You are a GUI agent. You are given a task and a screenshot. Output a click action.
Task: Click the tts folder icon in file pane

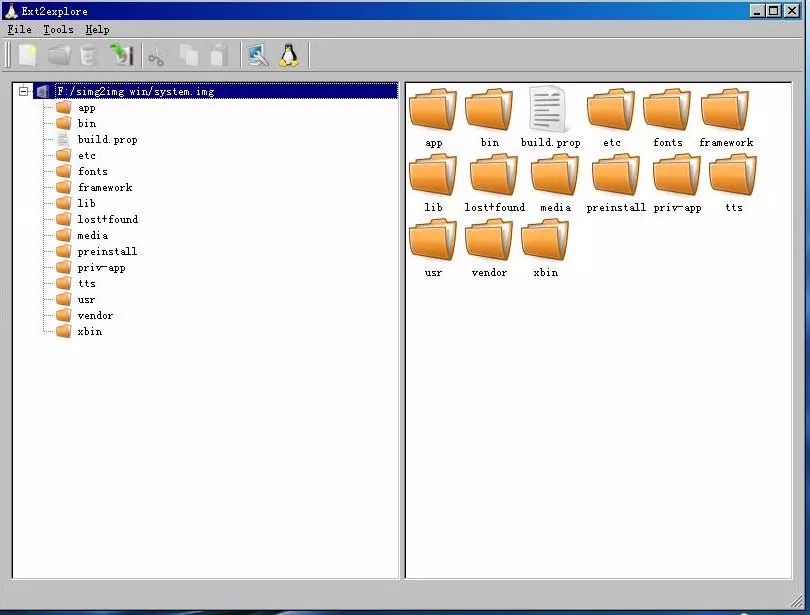point(733,175)
